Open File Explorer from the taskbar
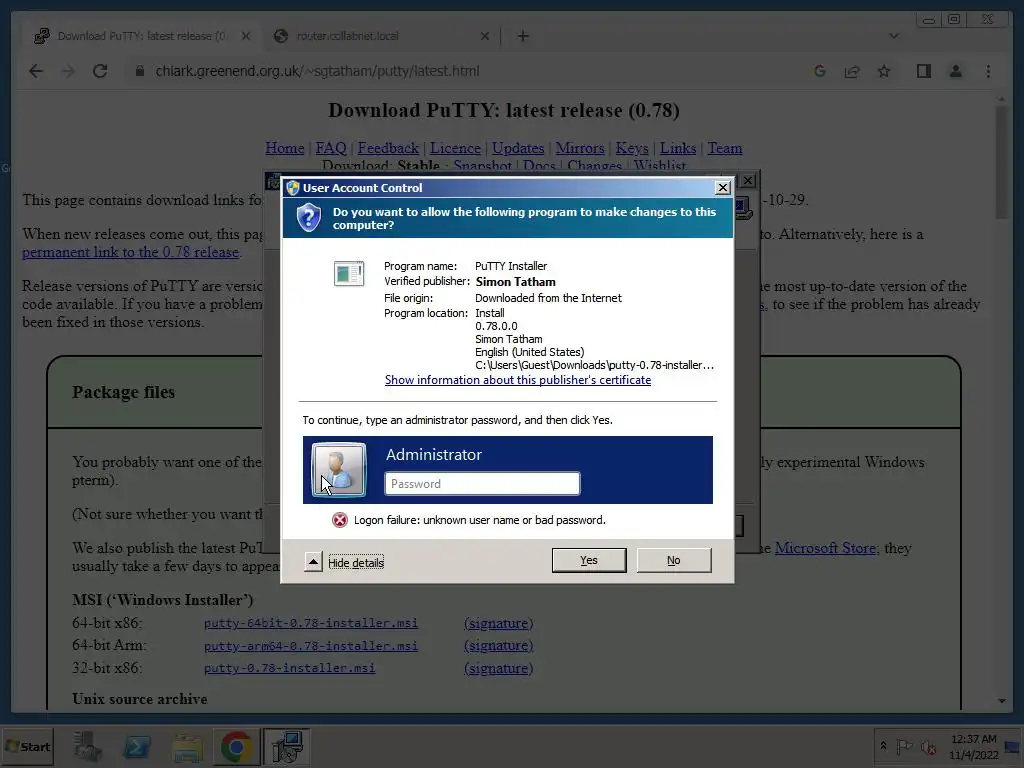This screenshot has width=1024, height=768. click(187, 746)
